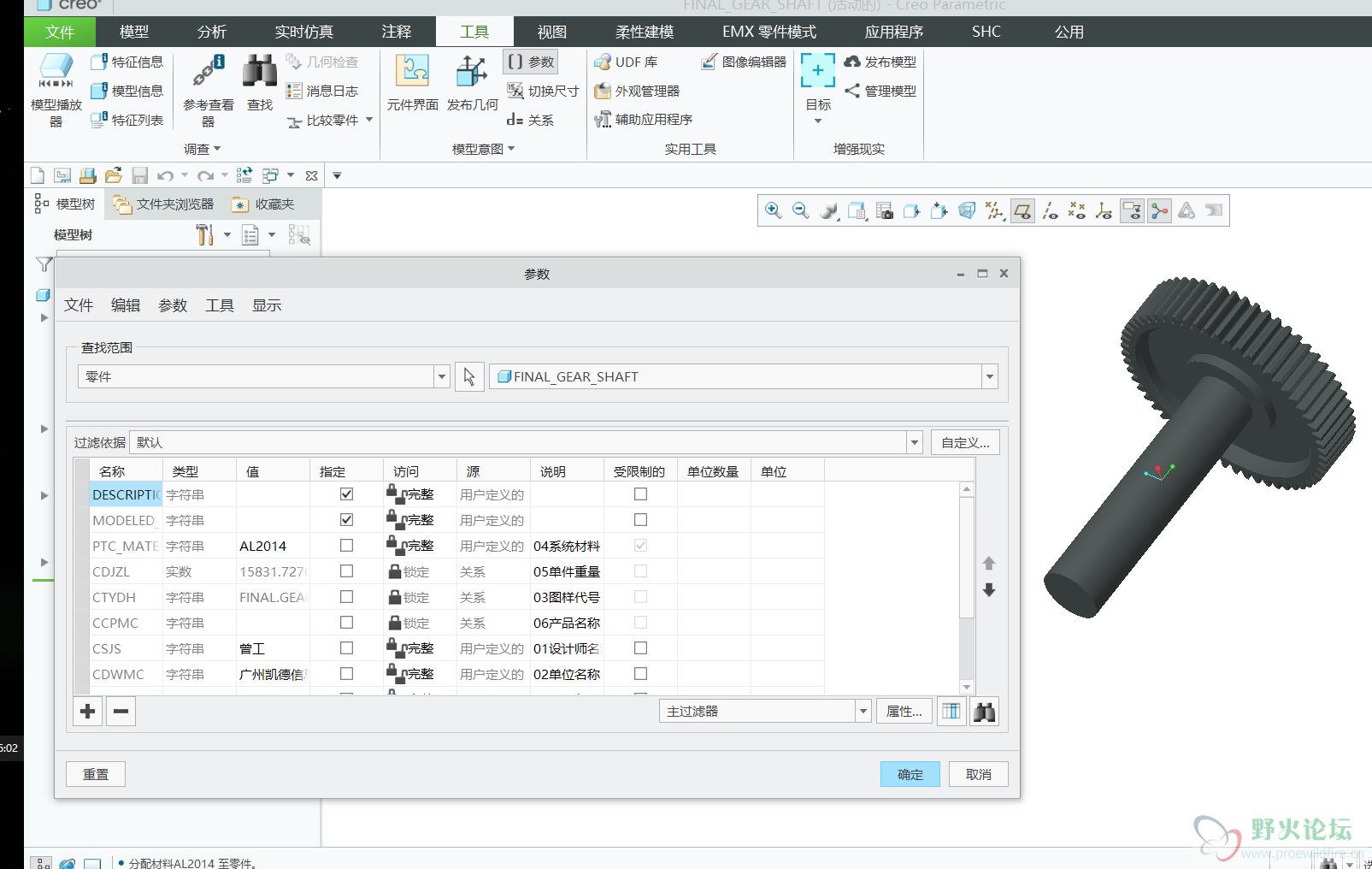
Task: Select the 曾工 value in CSJS row
Action: [x=273, y=648]
